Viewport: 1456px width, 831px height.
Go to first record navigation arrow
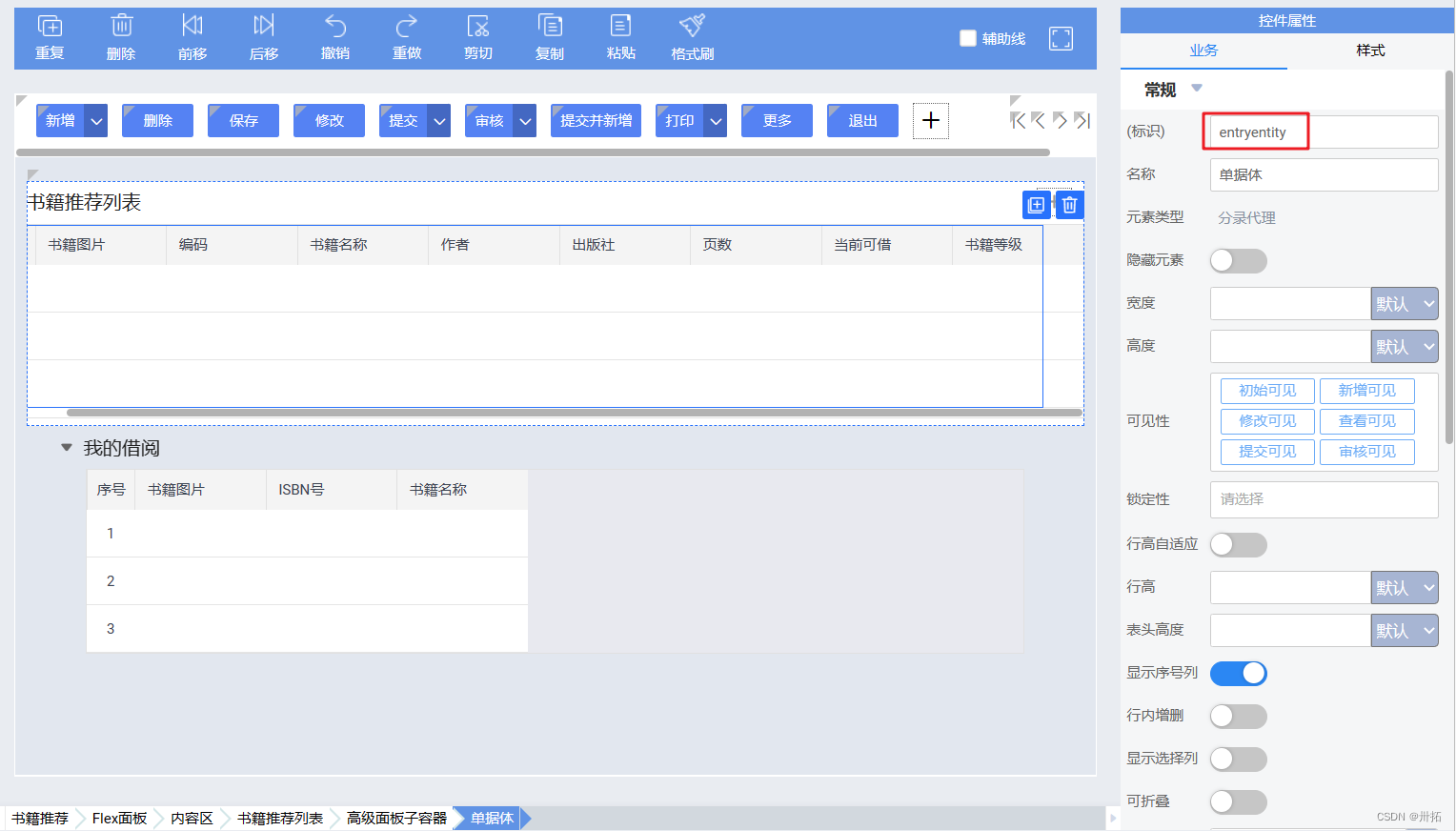point(1018,121)
